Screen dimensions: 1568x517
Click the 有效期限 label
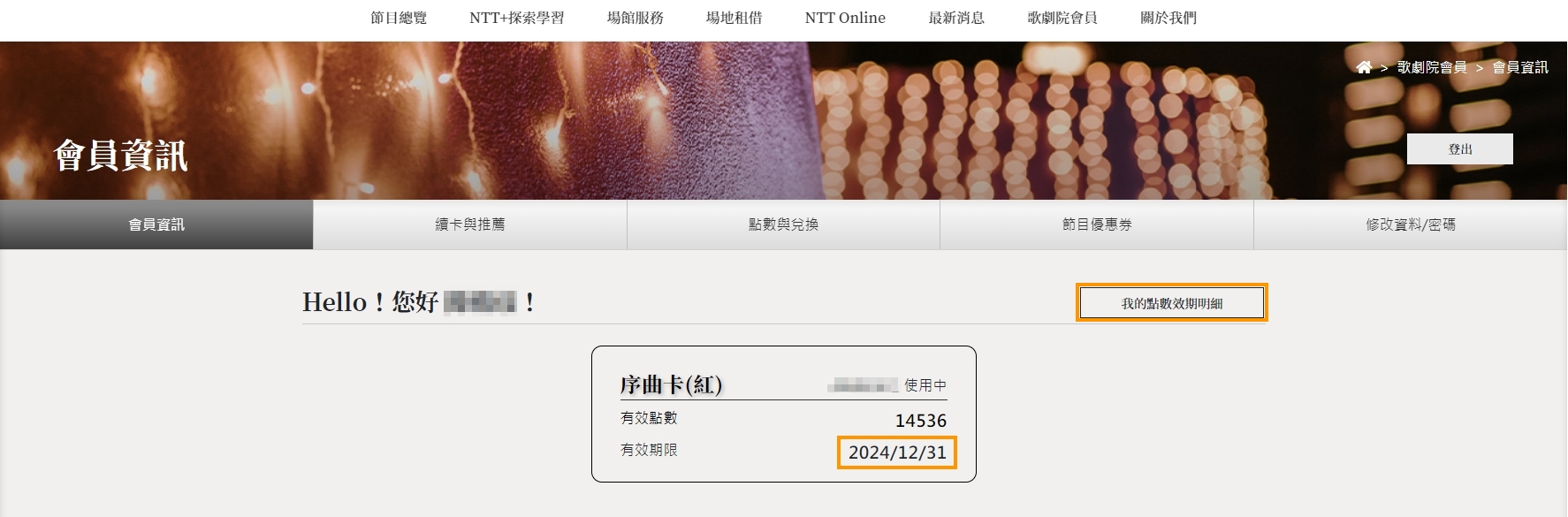click(649, 450)
